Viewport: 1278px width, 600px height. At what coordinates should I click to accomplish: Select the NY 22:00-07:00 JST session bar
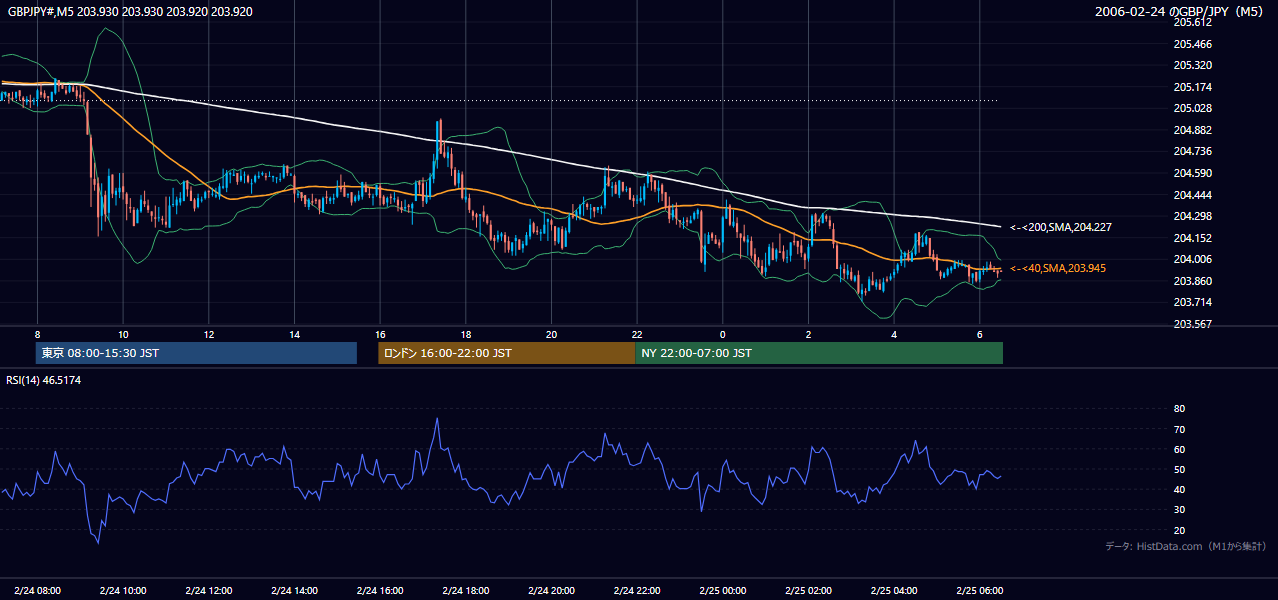click(x=819, y=353)
